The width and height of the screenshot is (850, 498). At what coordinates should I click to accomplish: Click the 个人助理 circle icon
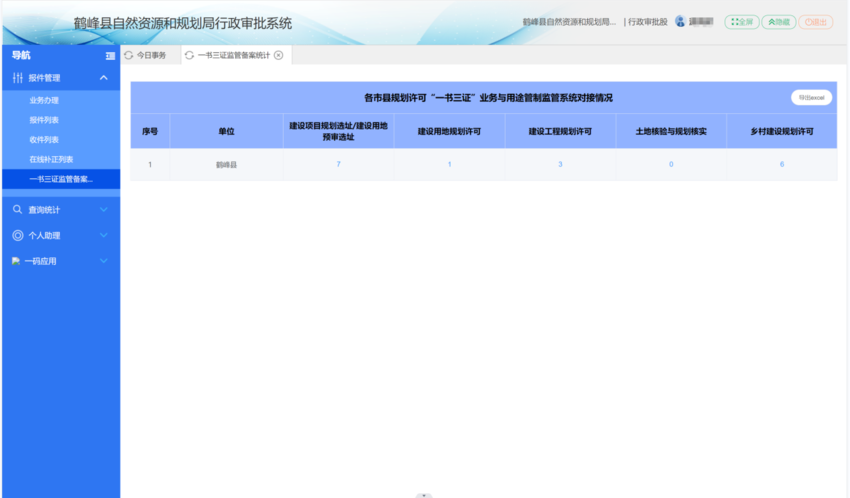point(18,235)
